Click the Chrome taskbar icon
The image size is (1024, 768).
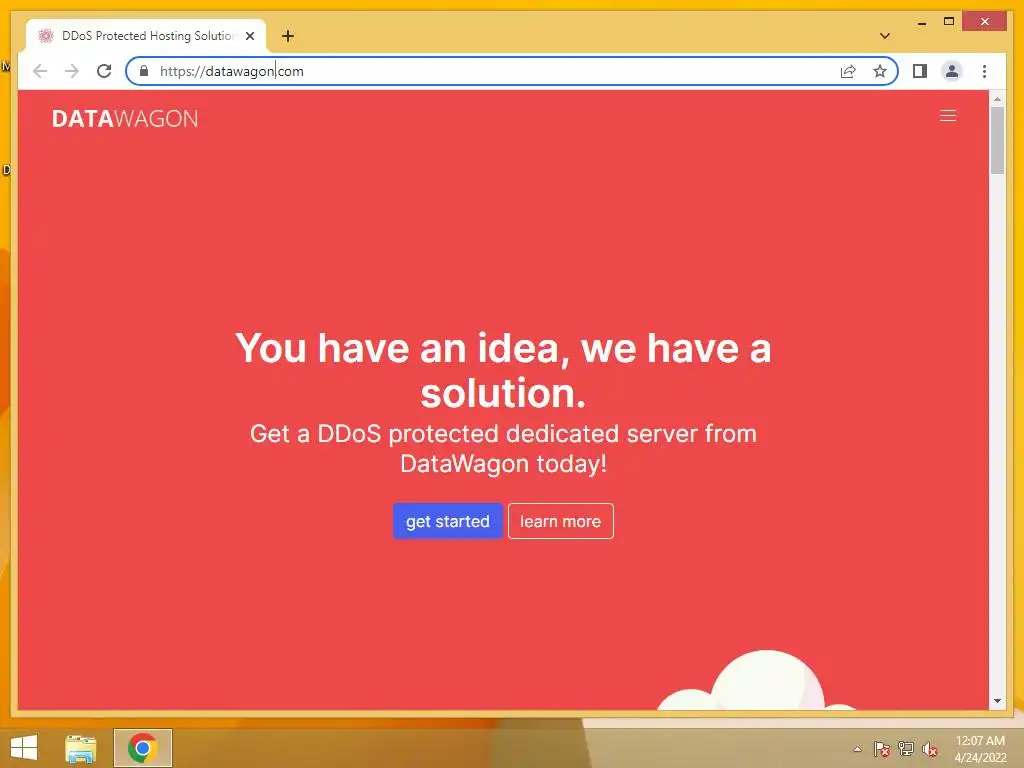(x=142, y=748)
